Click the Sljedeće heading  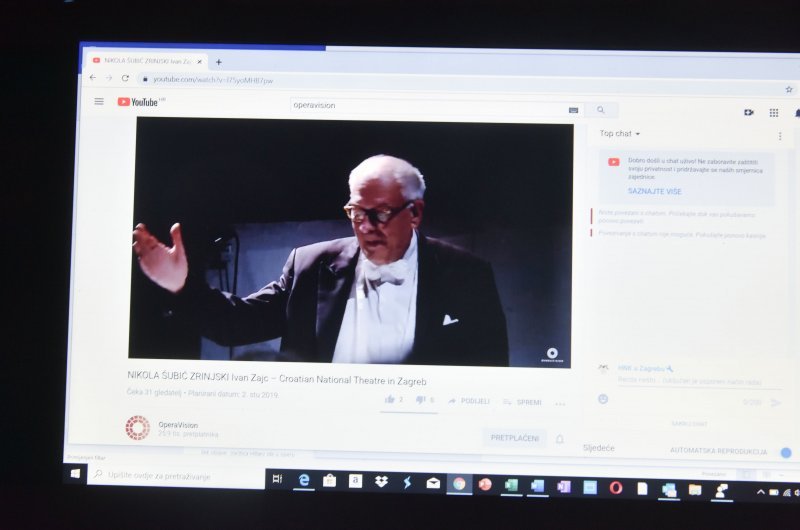coord(598,448)
